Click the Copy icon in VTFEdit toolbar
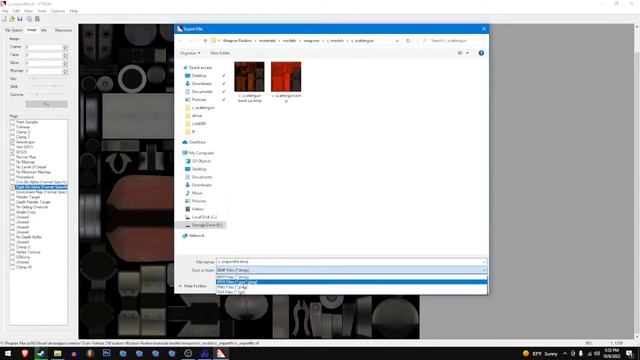The image size is (640, 360). (29, 19)
